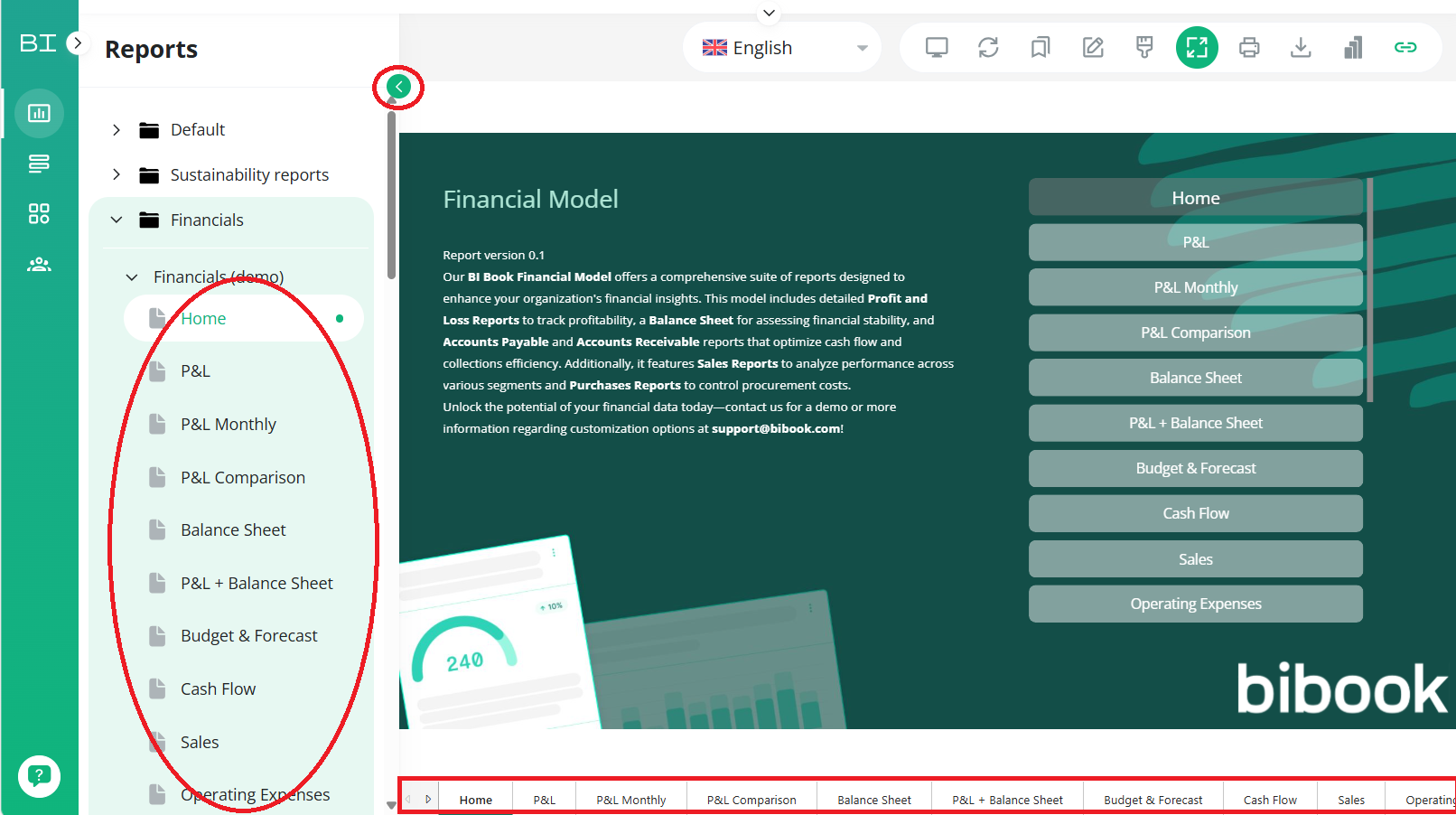Switch to the P&L Monthly bottom tab
This screenshot has width=1456, height=815.
pos(631,800)
